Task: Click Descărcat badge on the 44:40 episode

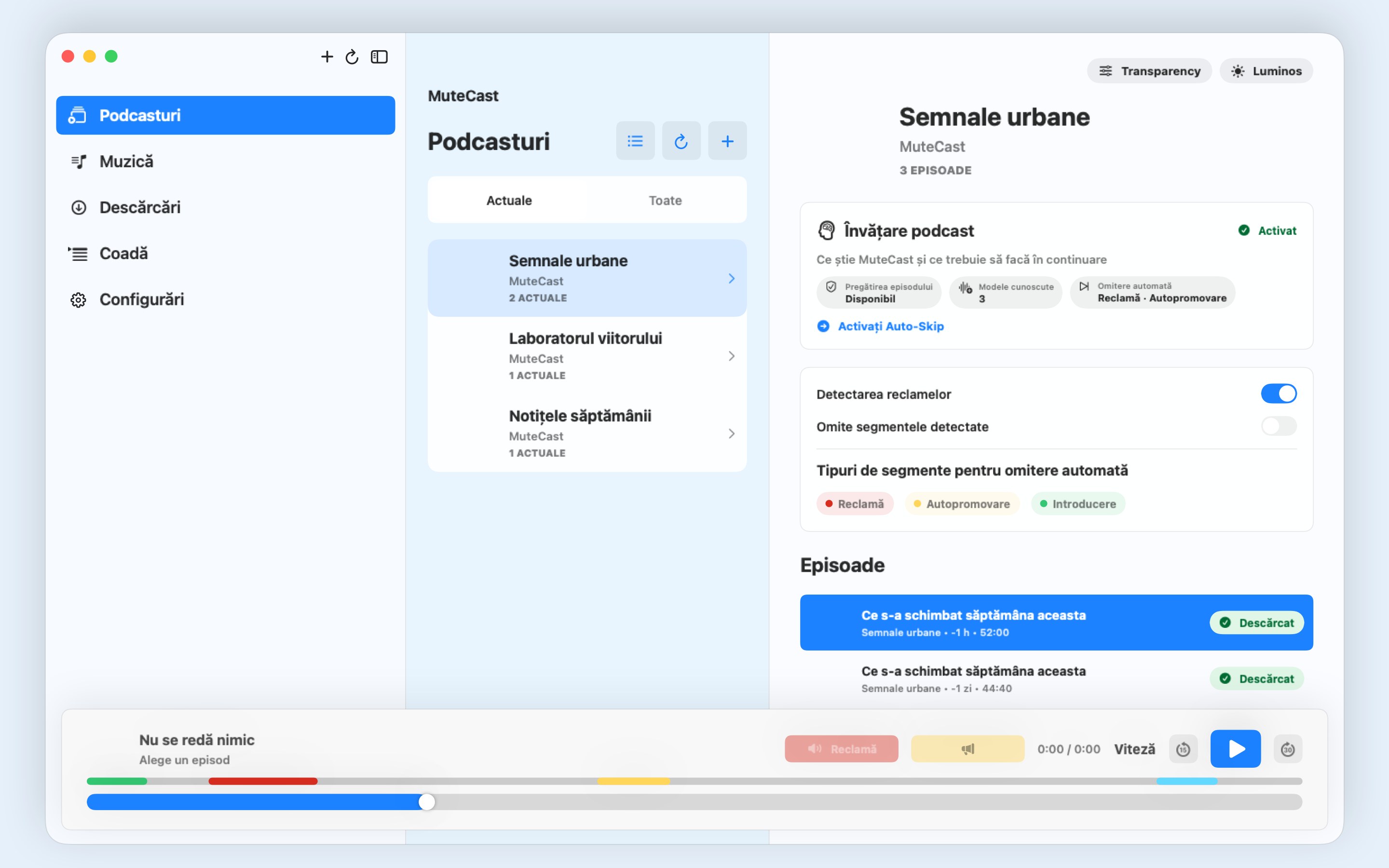Action: (x=1256, y=678)
